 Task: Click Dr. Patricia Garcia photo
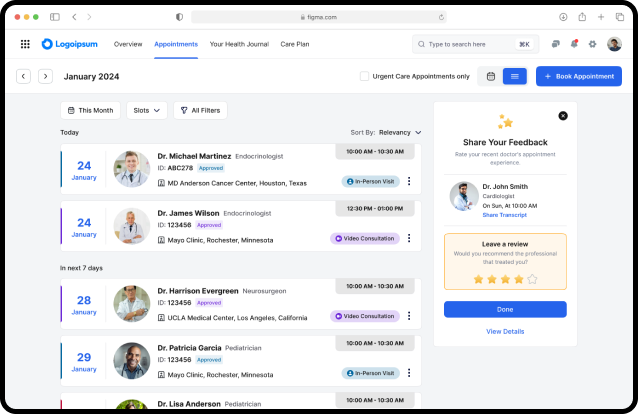click(132, 361)
